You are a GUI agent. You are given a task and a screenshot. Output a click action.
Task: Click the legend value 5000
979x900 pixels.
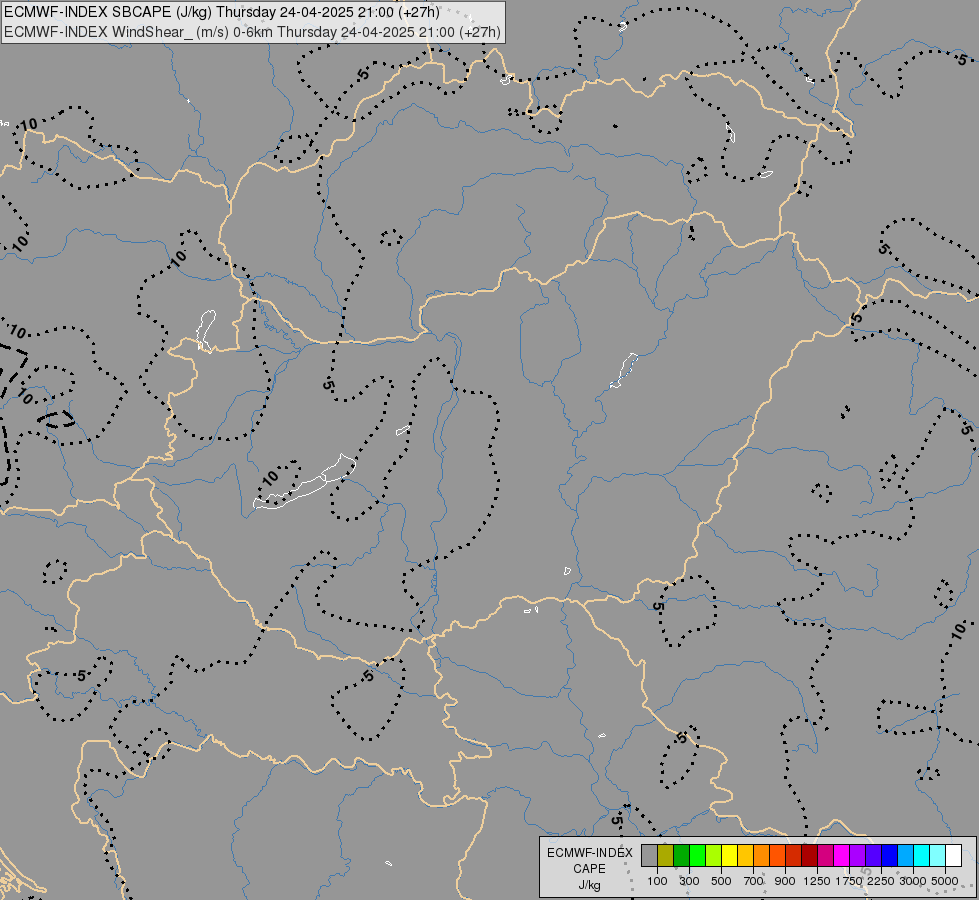coord(945,881)
